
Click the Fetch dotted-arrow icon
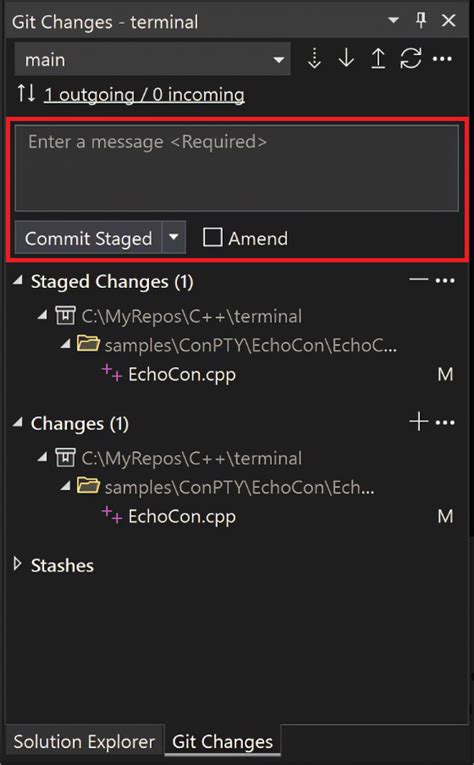(x=315, y=59)
